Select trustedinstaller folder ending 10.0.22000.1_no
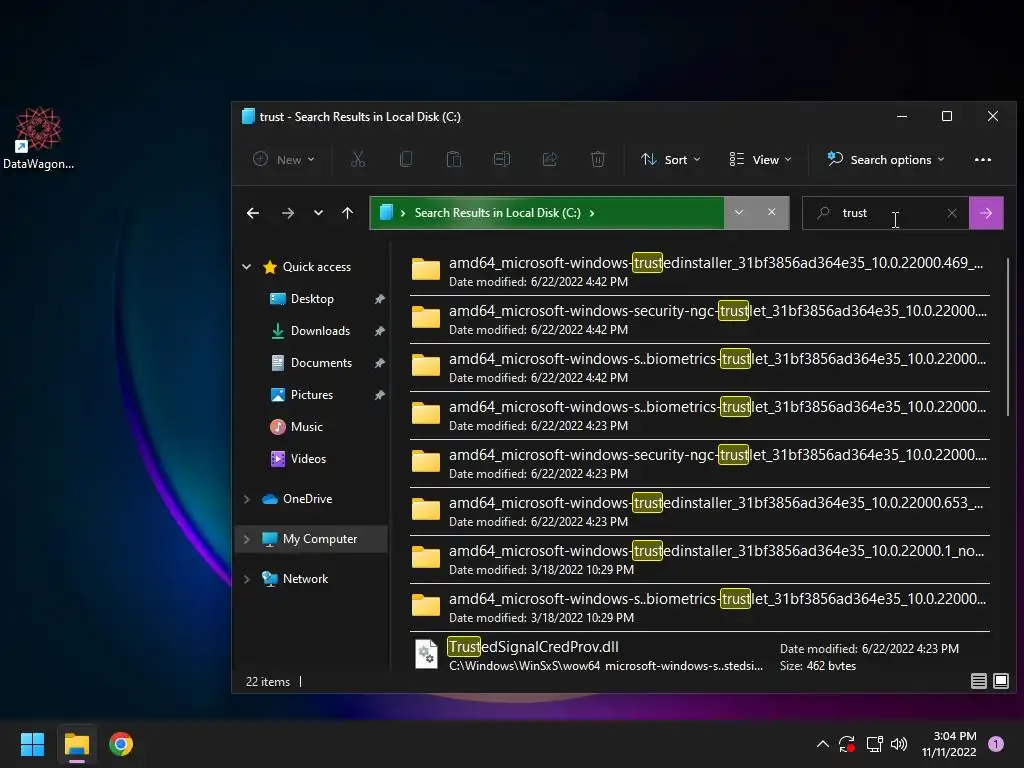This screenshot has width=1024, height=768. click(699, 560)
